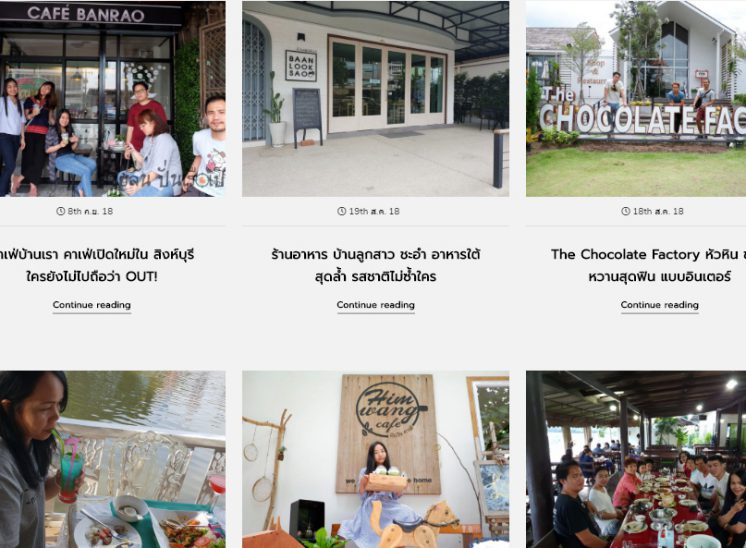
Task: Open the บ้านลูกสาว ชะอำ article title
Action: click(x=375, y=265)
